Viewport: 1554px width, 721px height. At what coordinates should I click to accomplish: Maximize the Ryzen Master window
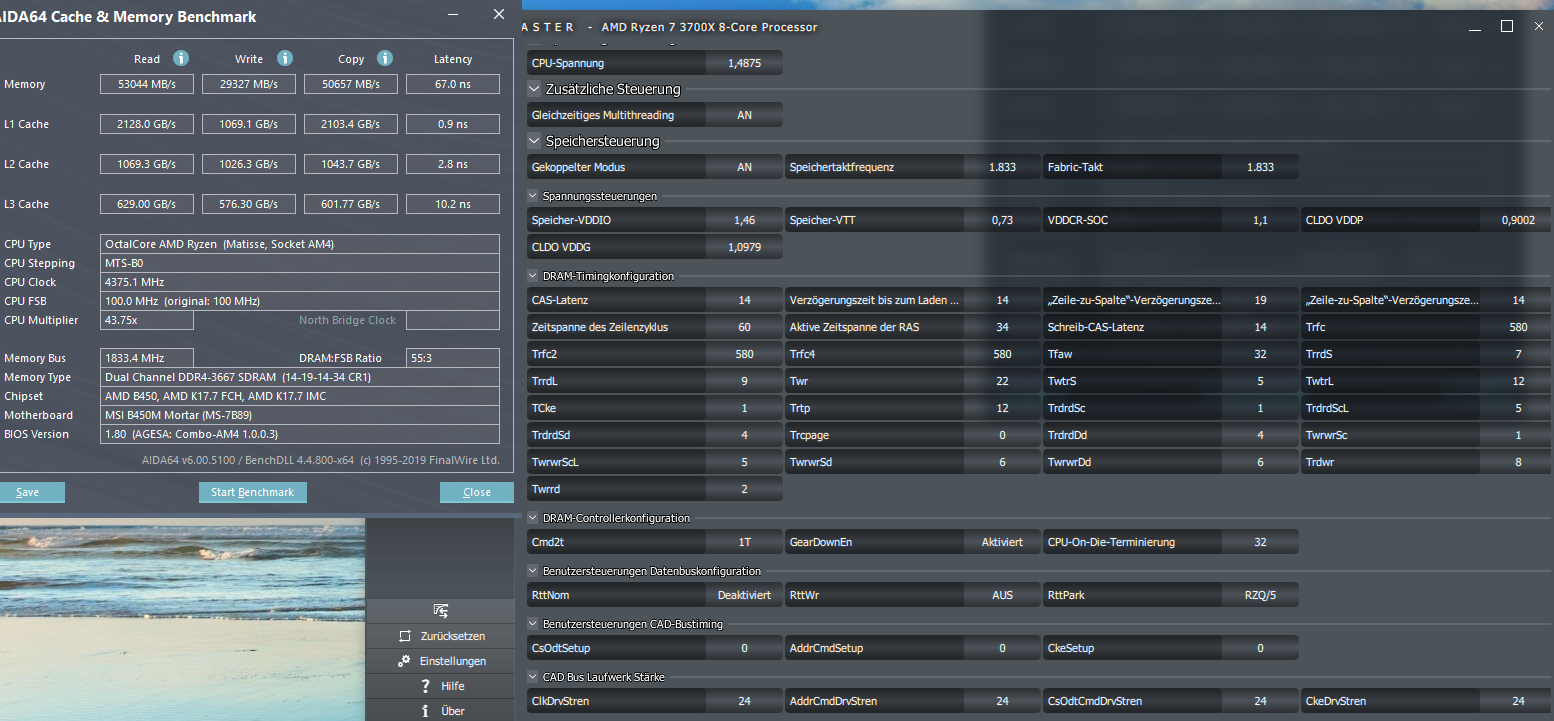[x=1507, y=27]
